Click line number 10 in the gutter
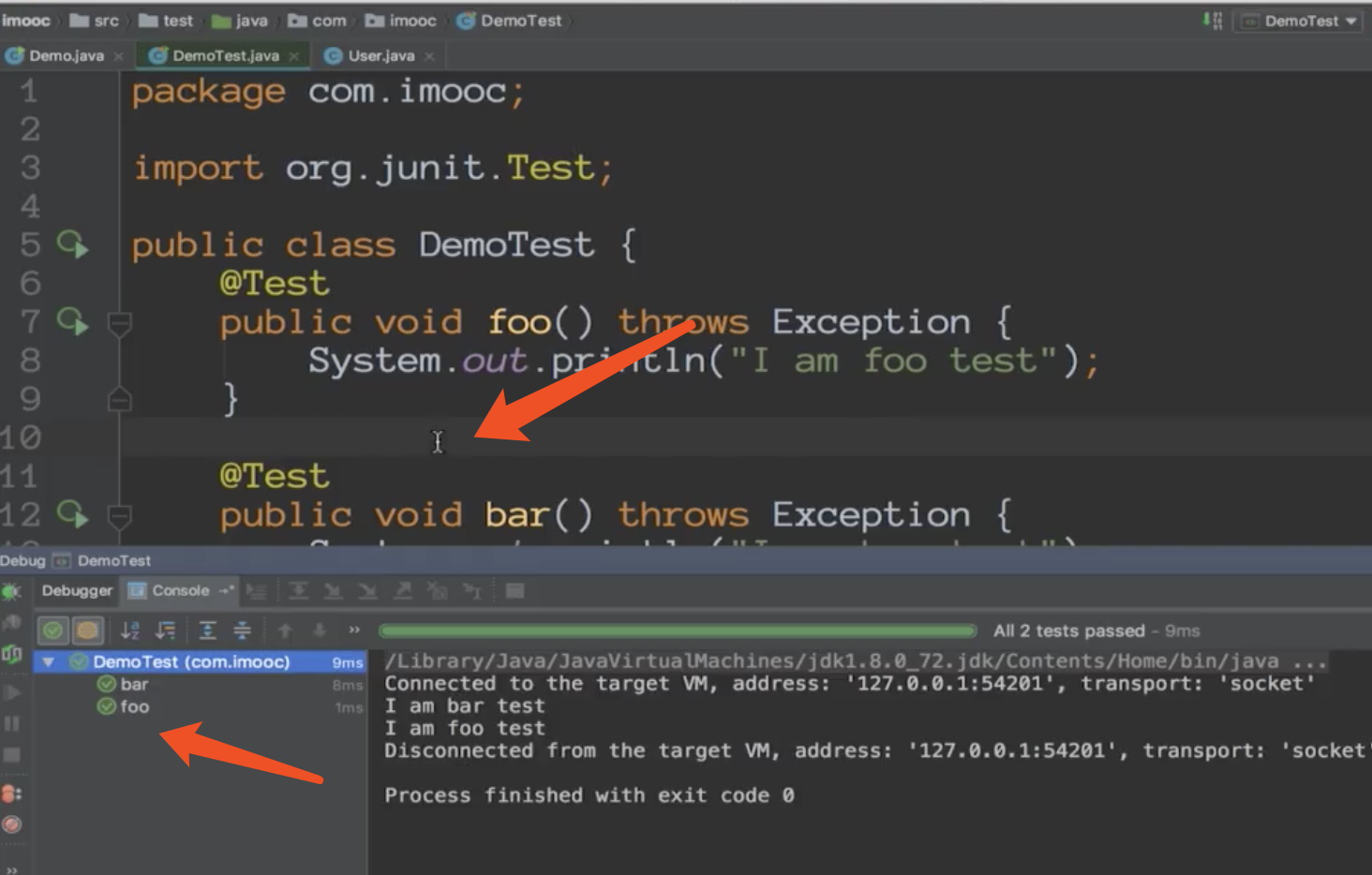Viewport: 1372px width, 875px height. pyautogui.click(x=21, y=437)
